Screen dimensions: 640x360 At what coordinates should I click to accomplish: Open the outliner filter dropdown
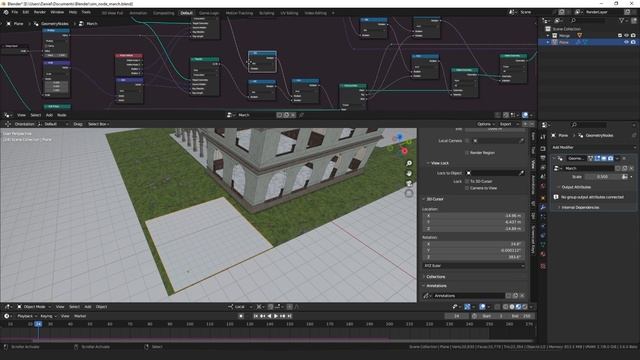click(624, 20)
